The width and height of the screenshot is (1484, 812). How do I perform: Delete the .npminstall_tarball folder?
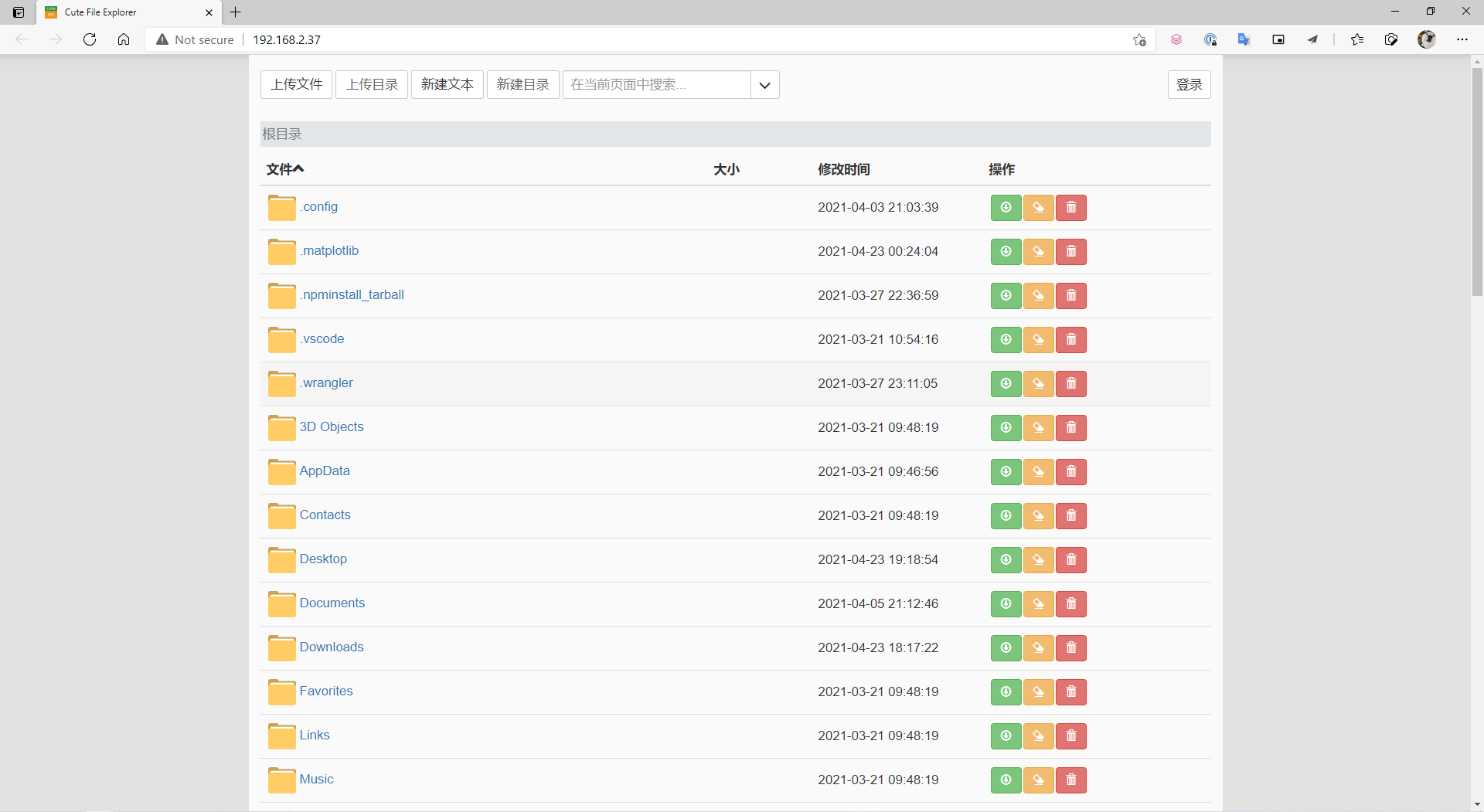pos(1070,295)
